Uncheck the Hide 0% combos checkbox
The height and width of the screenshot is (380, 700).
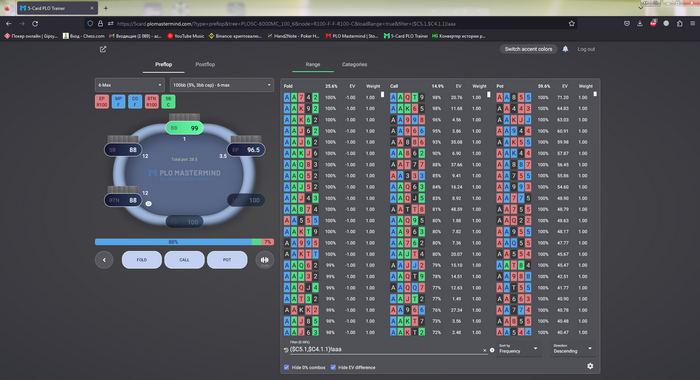coord(287,367)
